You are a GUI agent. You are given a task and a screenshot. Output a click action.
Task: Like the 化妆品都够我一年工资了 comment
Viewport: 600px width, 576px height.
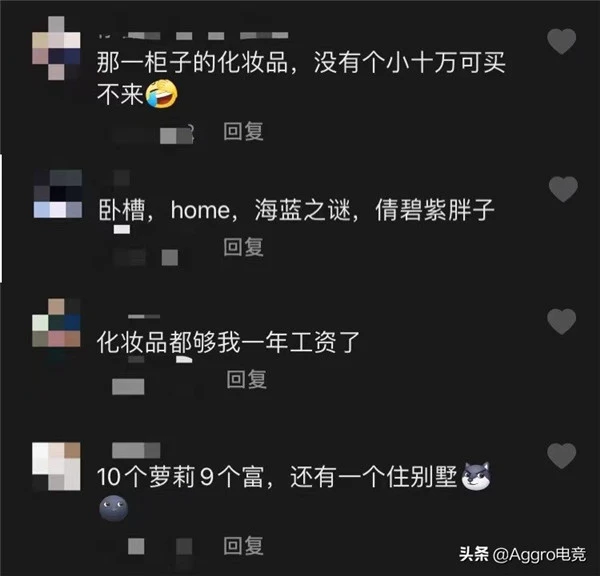pos(561,321)
